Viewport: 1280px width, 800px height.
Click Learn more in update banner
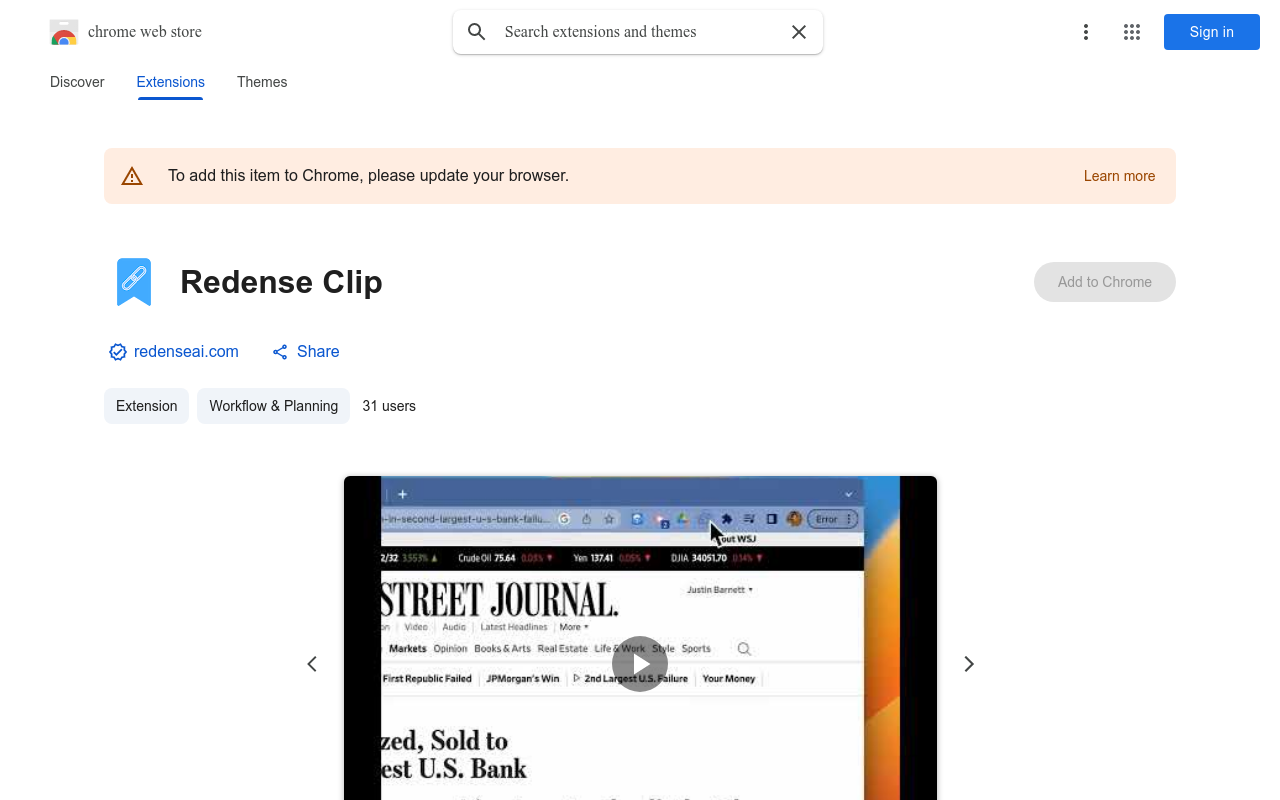coord(1119,176)
